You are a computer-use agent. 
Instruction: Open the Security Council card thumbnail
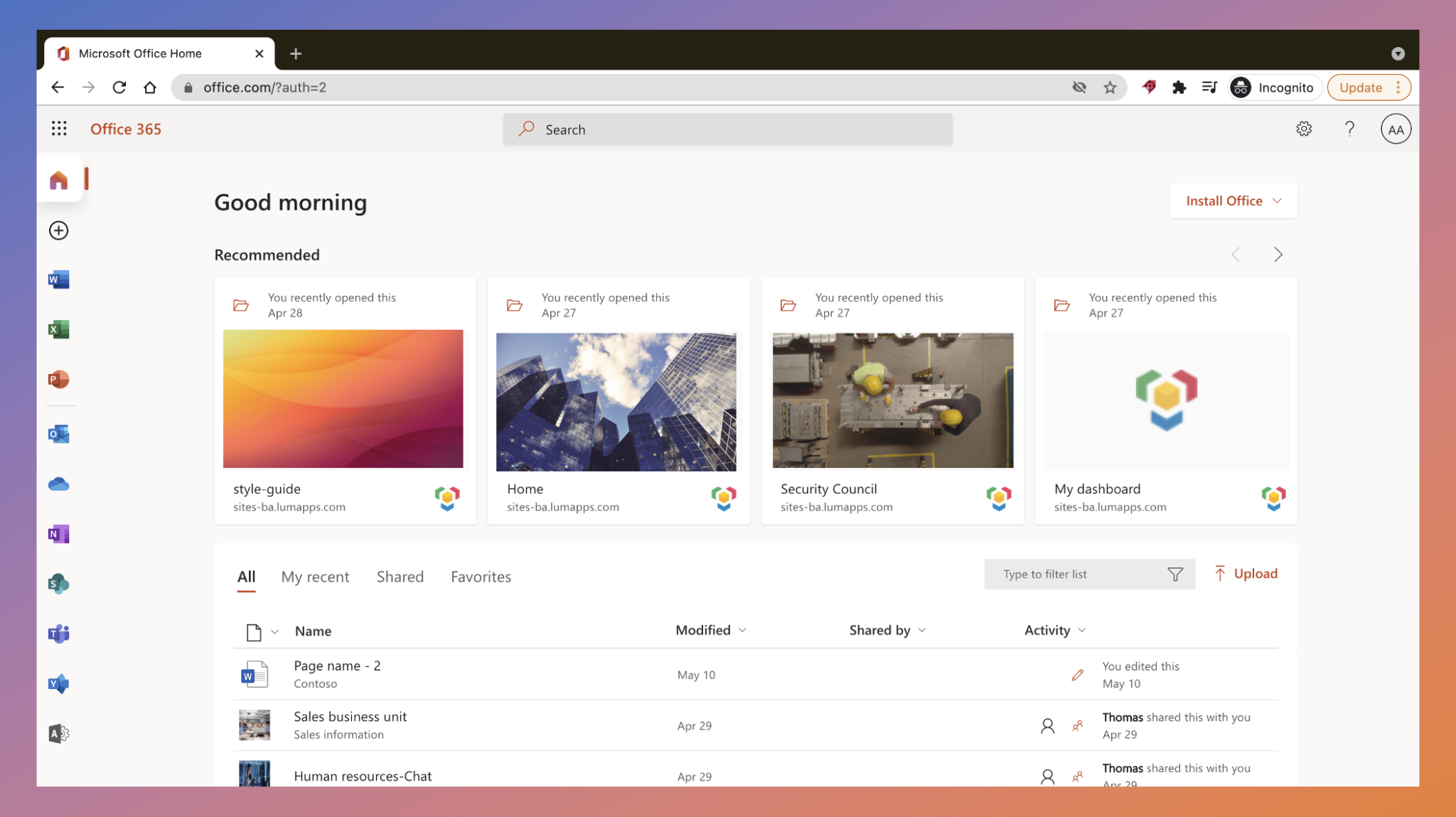(893, 400)
